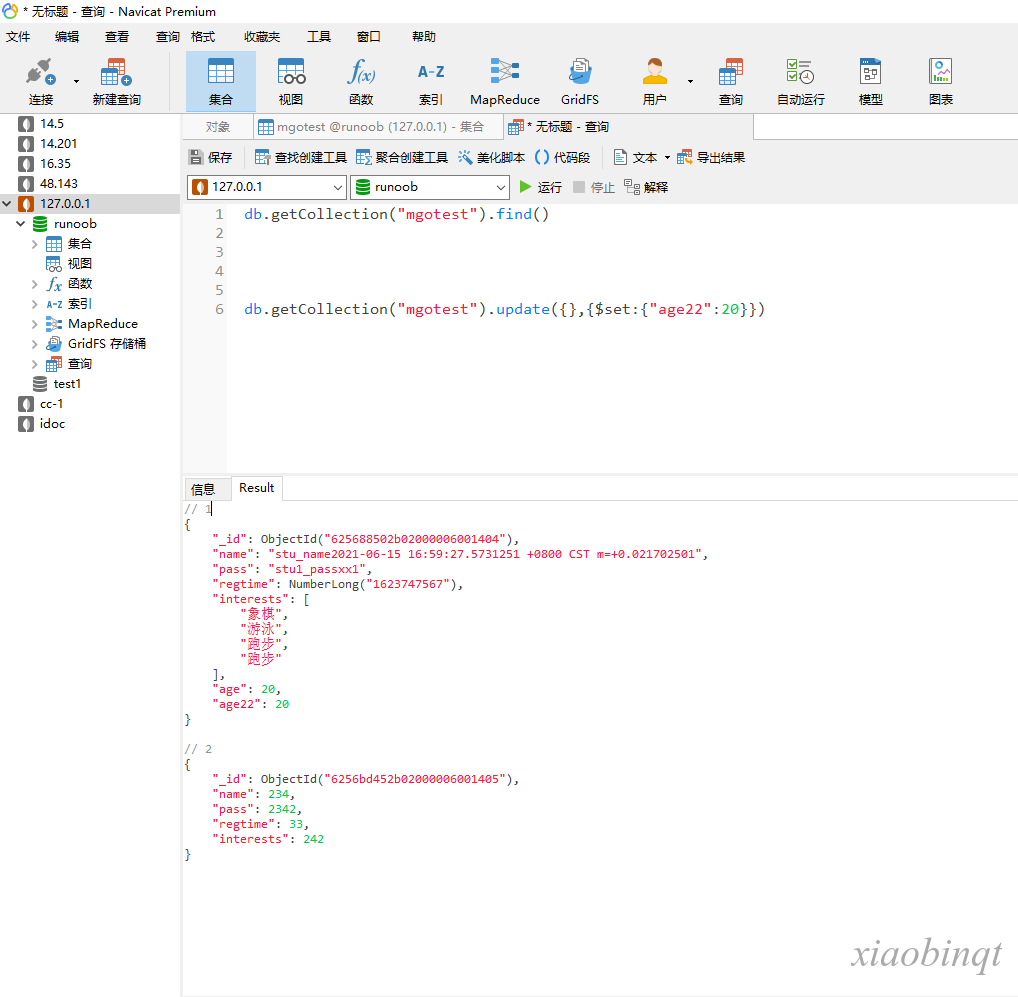Viewport: 1018px width, 997px height.
Task: Switch to mgotest @runoob collection tab
Action: 379,127
